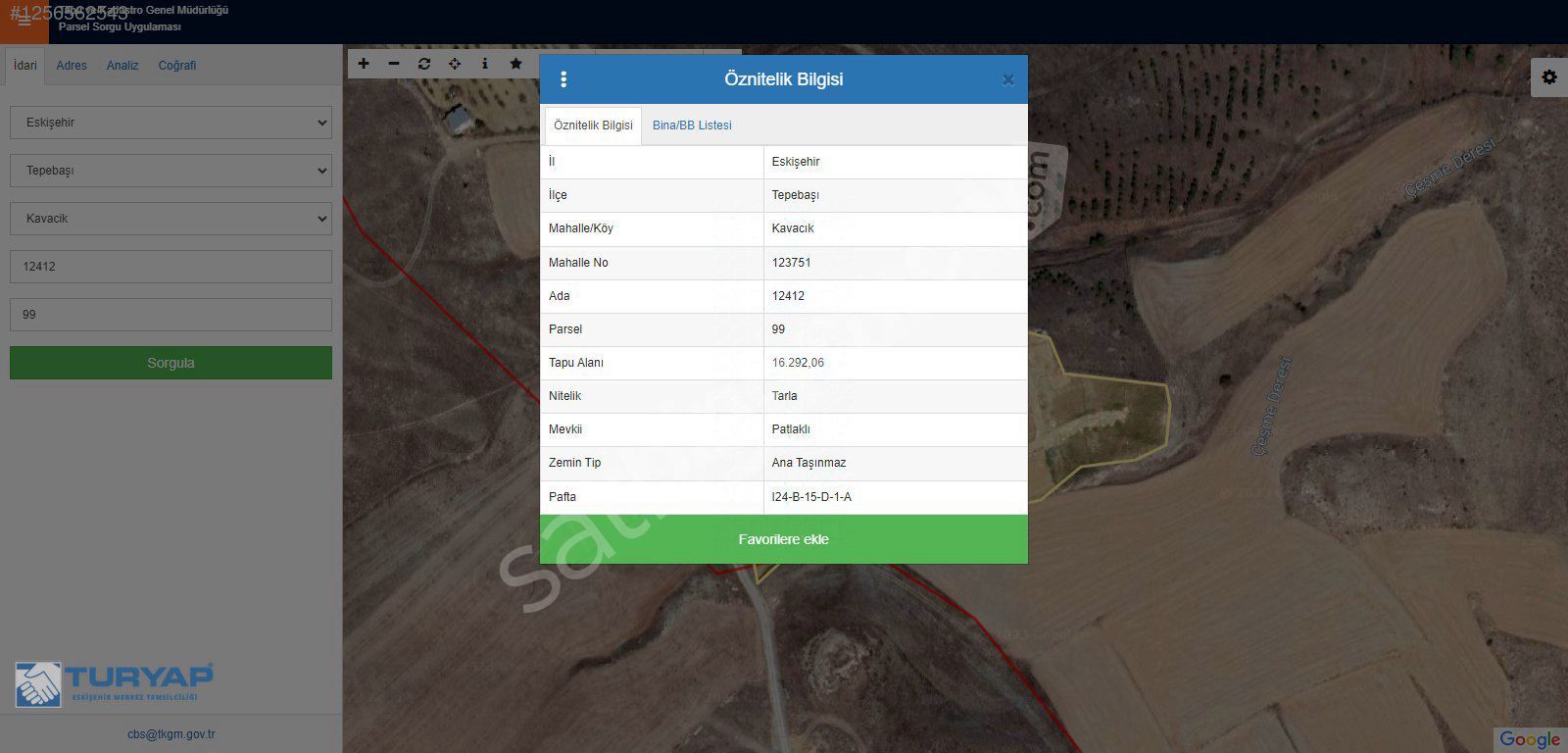1568x753 pixels.
Task: Click the Favorilere ekle button
Action: point(783,539)
